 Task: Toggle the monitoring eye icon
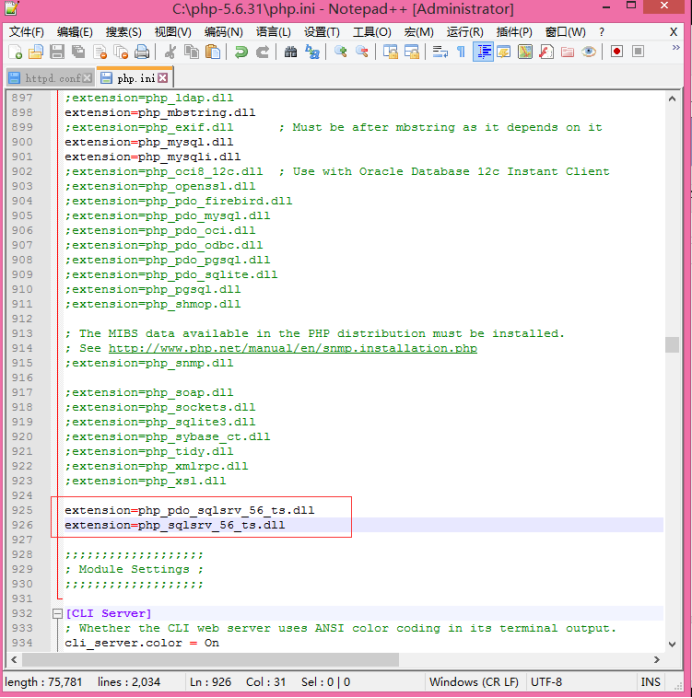[589, 52]
